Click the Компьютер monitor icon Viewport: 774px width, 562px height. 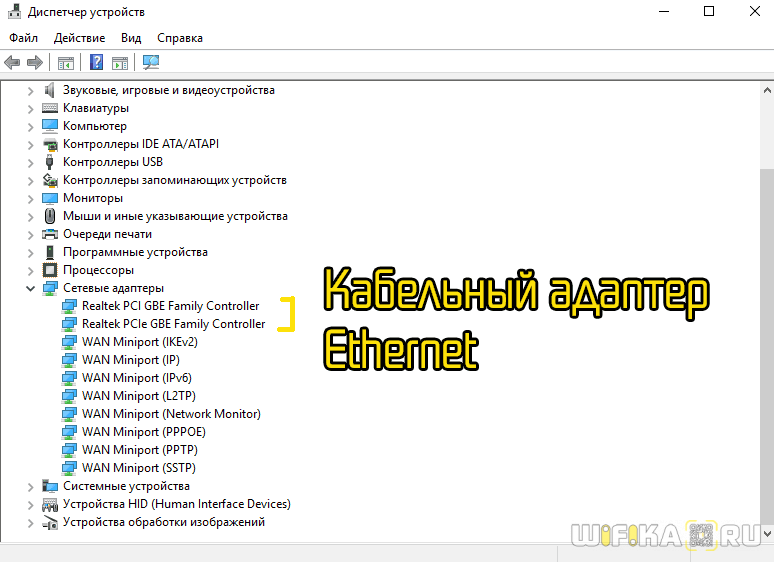pyautogui.click(x=50, y=126)
